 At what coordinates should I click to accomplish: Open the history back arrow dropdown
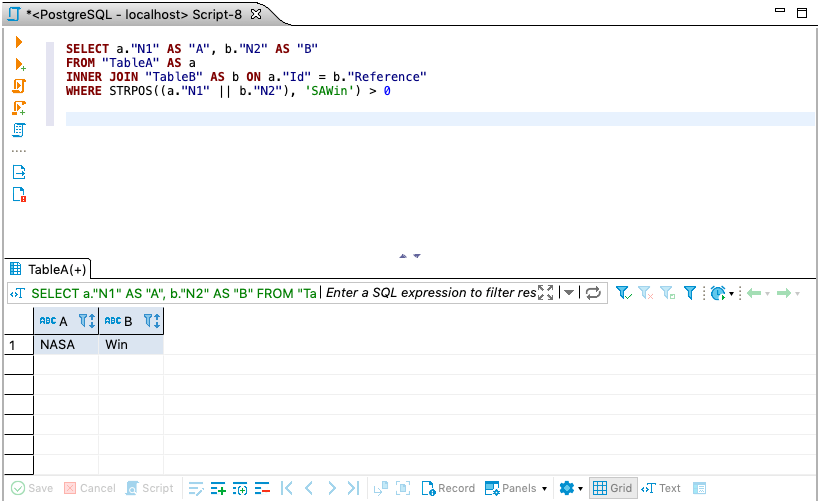(x=767, y=294)
